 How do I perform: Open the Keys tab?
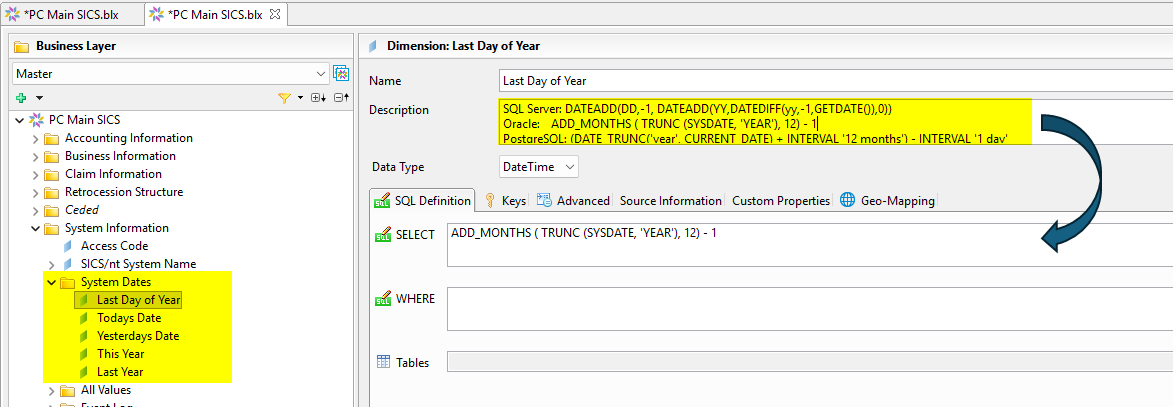point(506,201)
